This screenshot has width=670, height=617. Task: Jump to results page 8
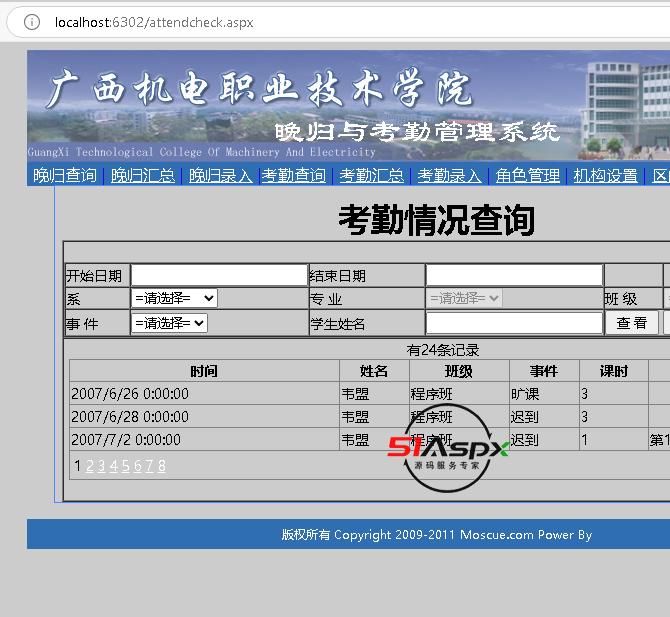click(162, 466)
